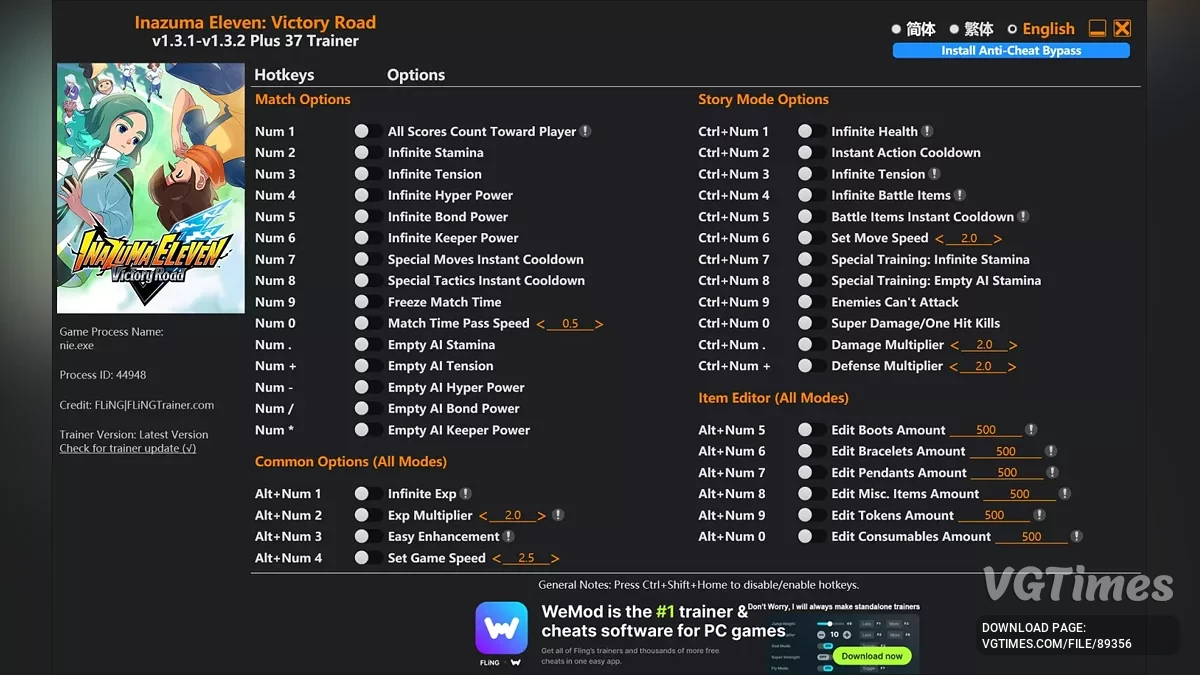Click the Inazuma Eleven game cover image
The height and width of the screenshot is (675, 1200).
pos(151,189)
